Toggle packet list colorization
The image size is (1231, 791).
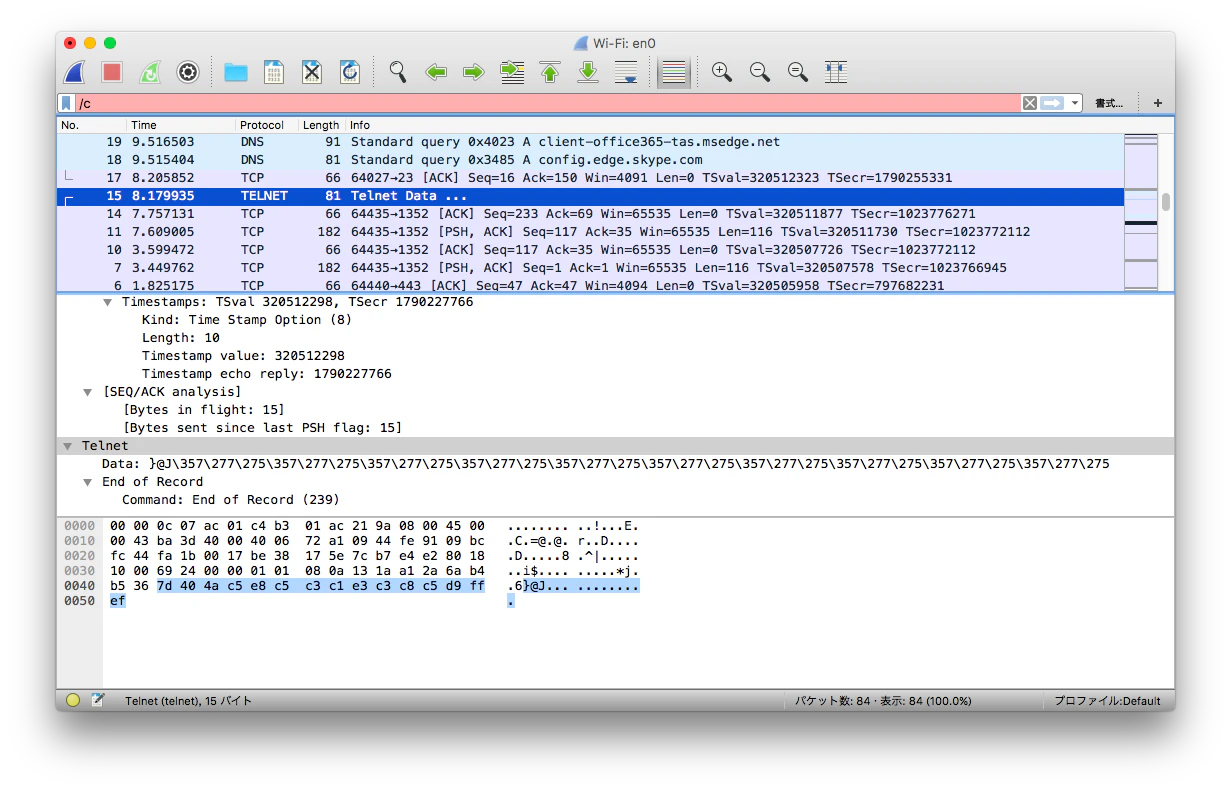tap(674, 72)
